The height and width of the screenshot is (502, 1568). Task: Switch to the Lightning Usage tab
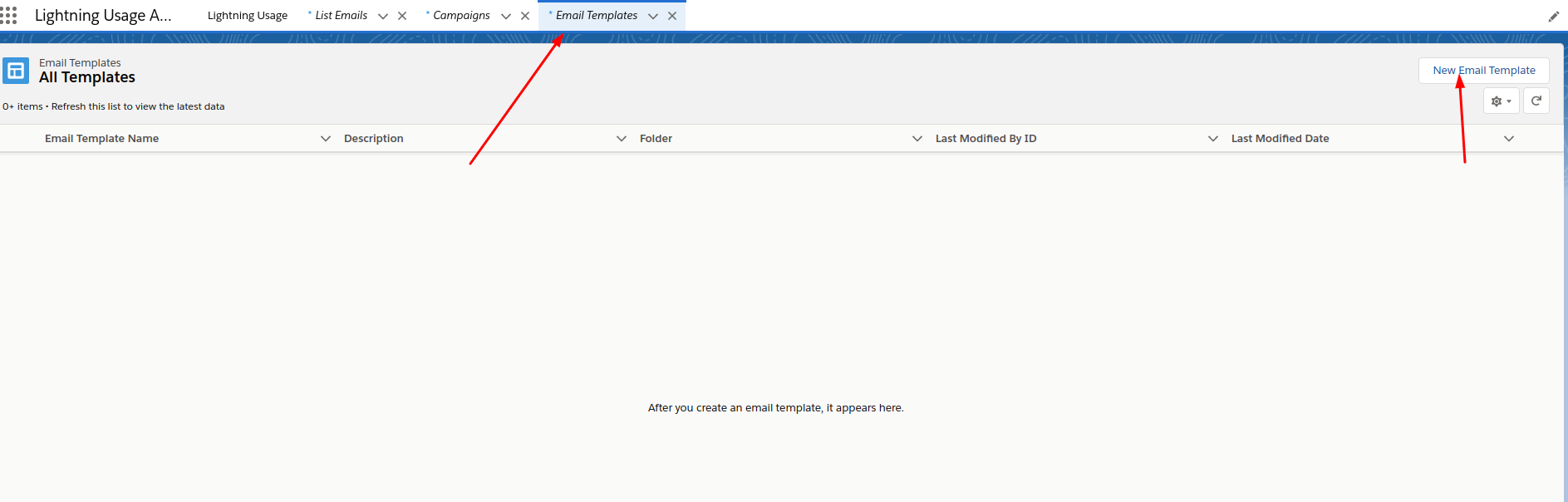(x=248, y=16)
